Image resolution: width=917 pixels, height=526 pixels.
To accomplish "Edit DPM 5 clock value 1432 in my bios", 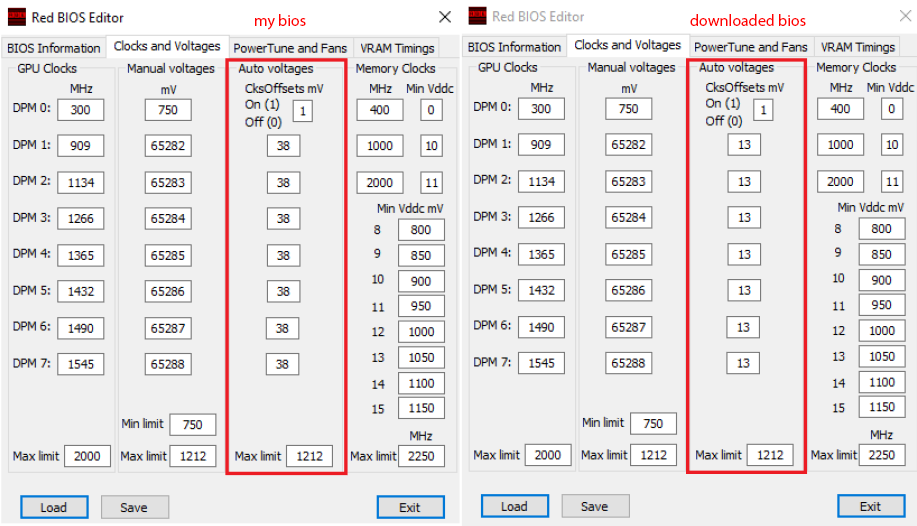I will (x=81, y=291).
